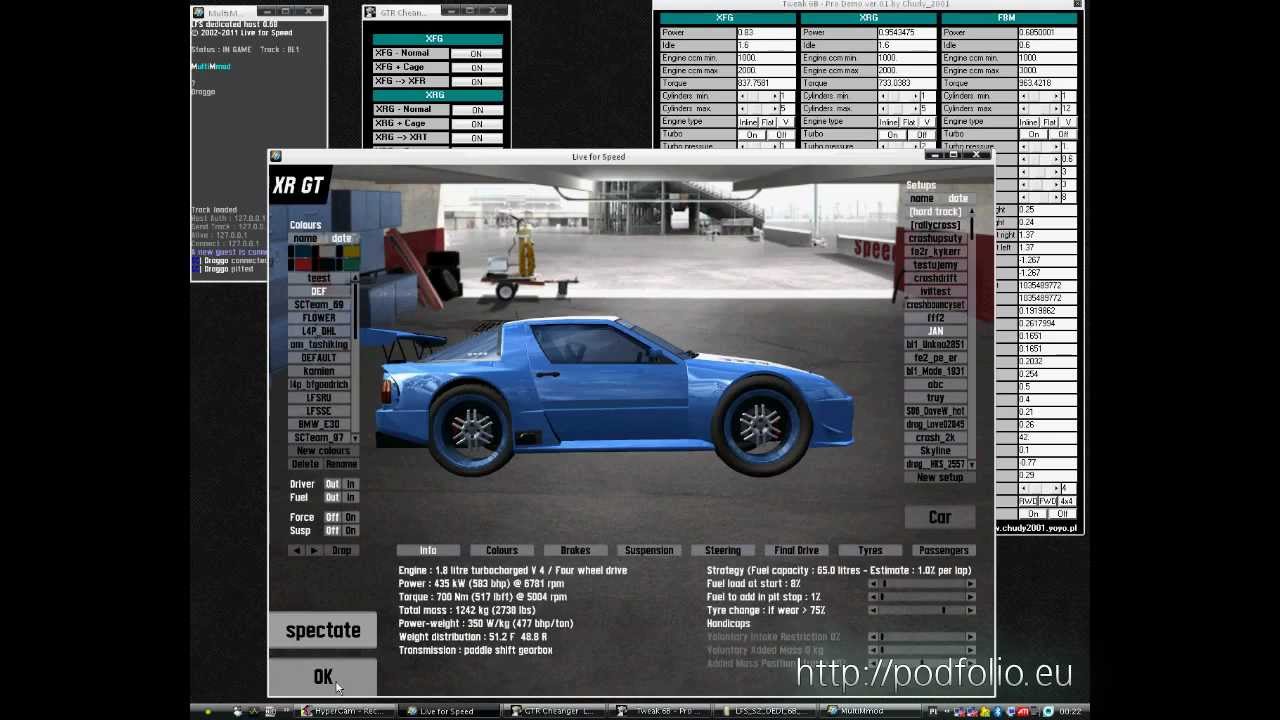Toggle XRG + Cage ON in GTR Changer
Screen dimensions: 1280x720
[x=476, y=124]
